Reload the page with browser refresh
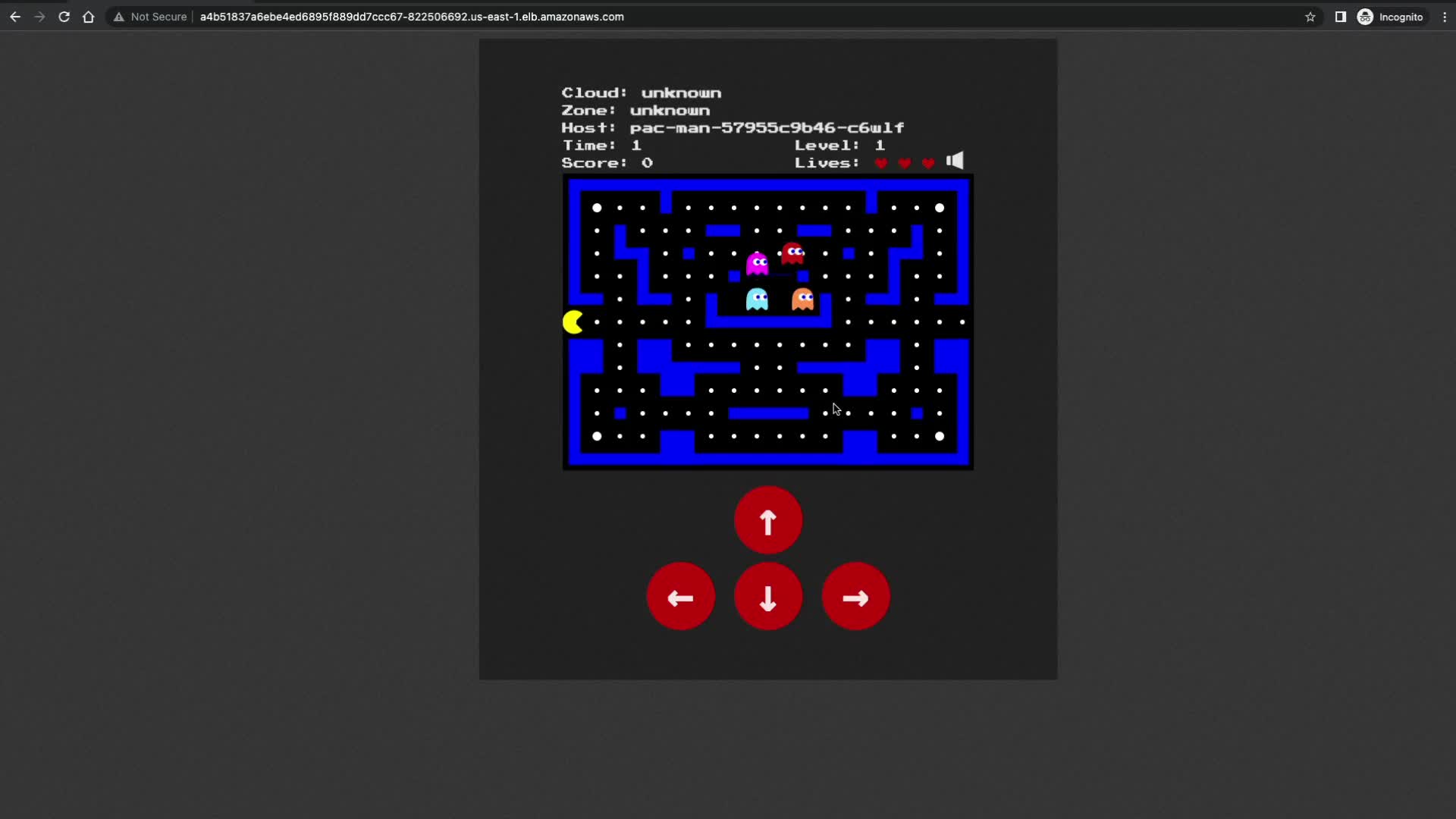The width and height of the screenshot is (1456, 819). [x=64, y=17]
